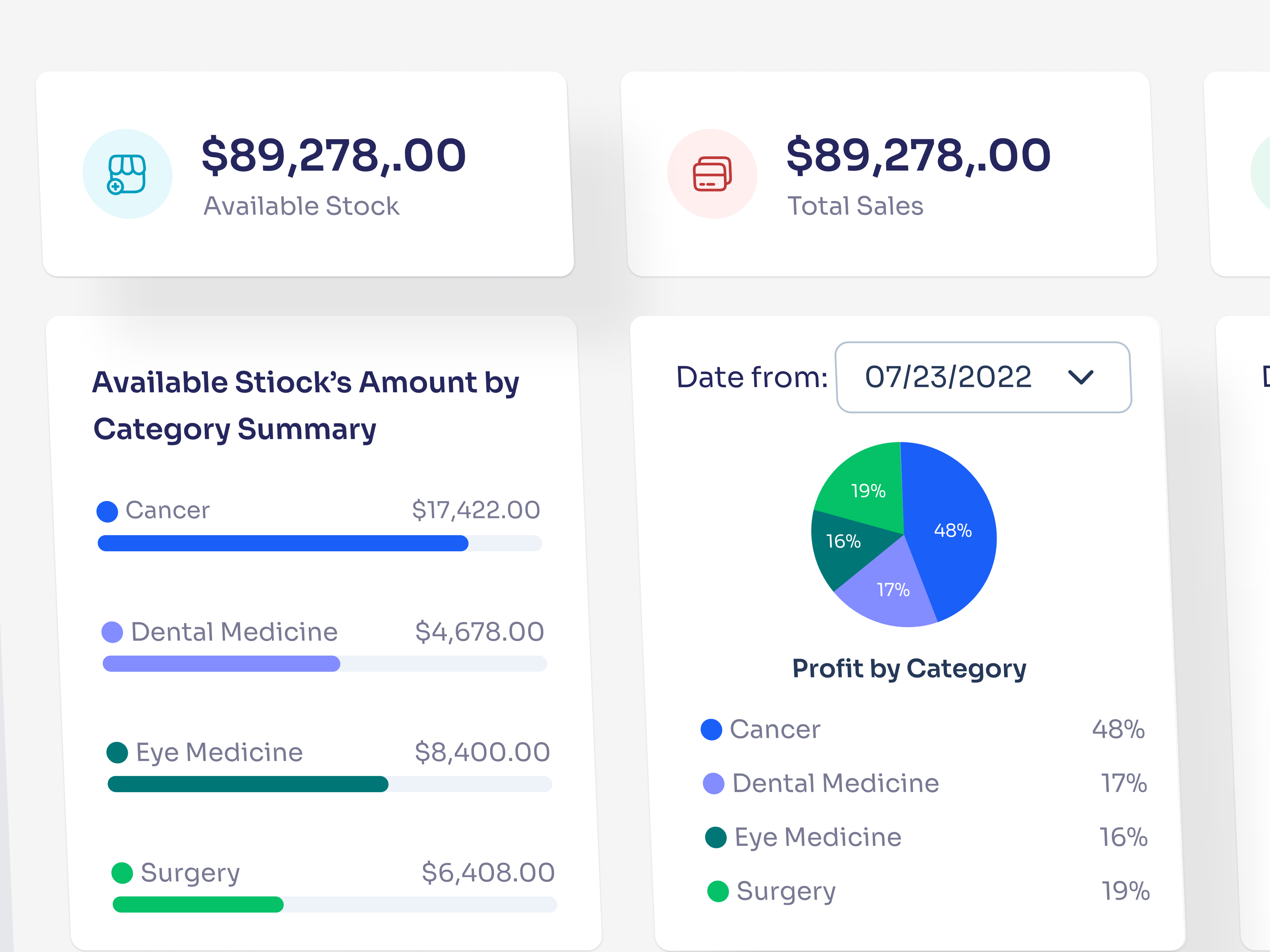The image size is (1270, 952).
Task: Select the Dental Medicine legend dot in pie legend
Action: (714, 783)
